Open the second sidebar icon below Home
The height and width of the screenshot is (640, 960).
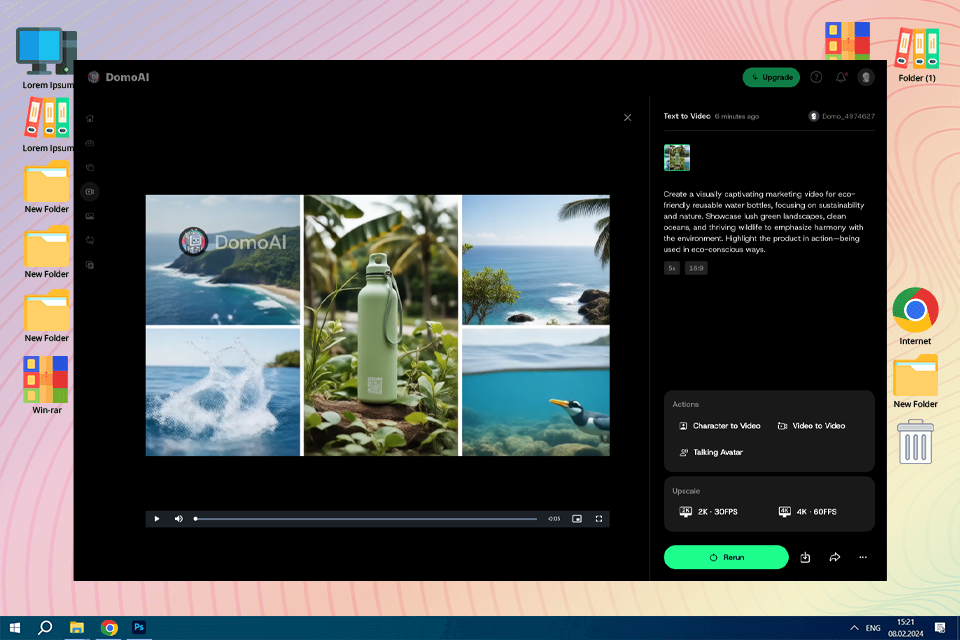(90, 143)
